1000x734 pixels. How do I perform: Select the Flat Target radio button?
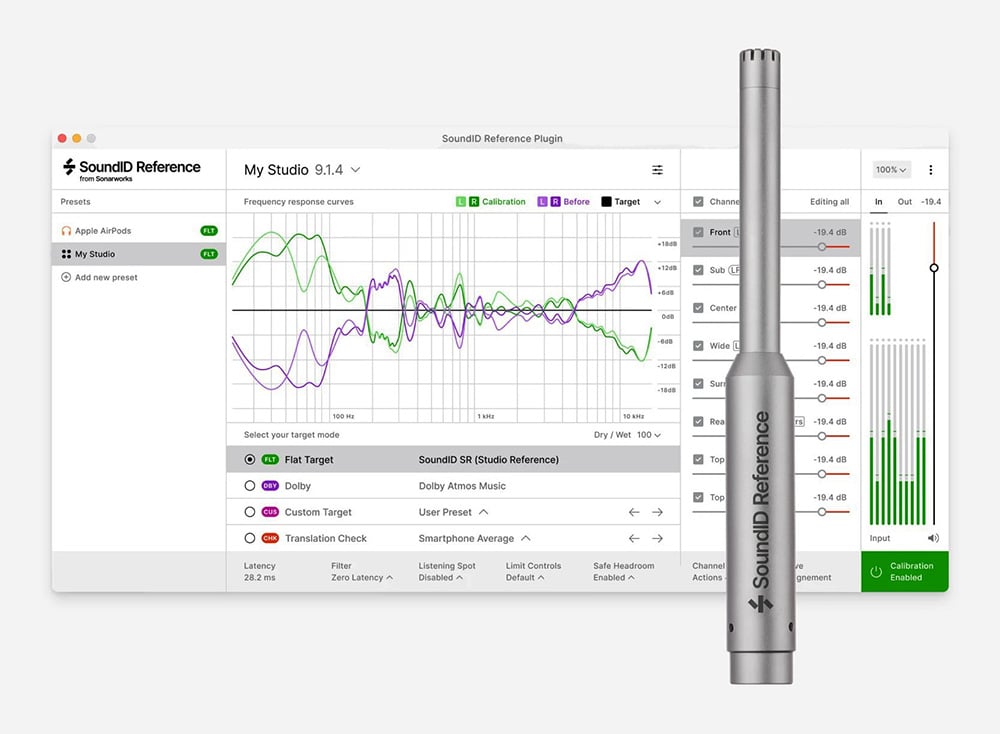250,460
